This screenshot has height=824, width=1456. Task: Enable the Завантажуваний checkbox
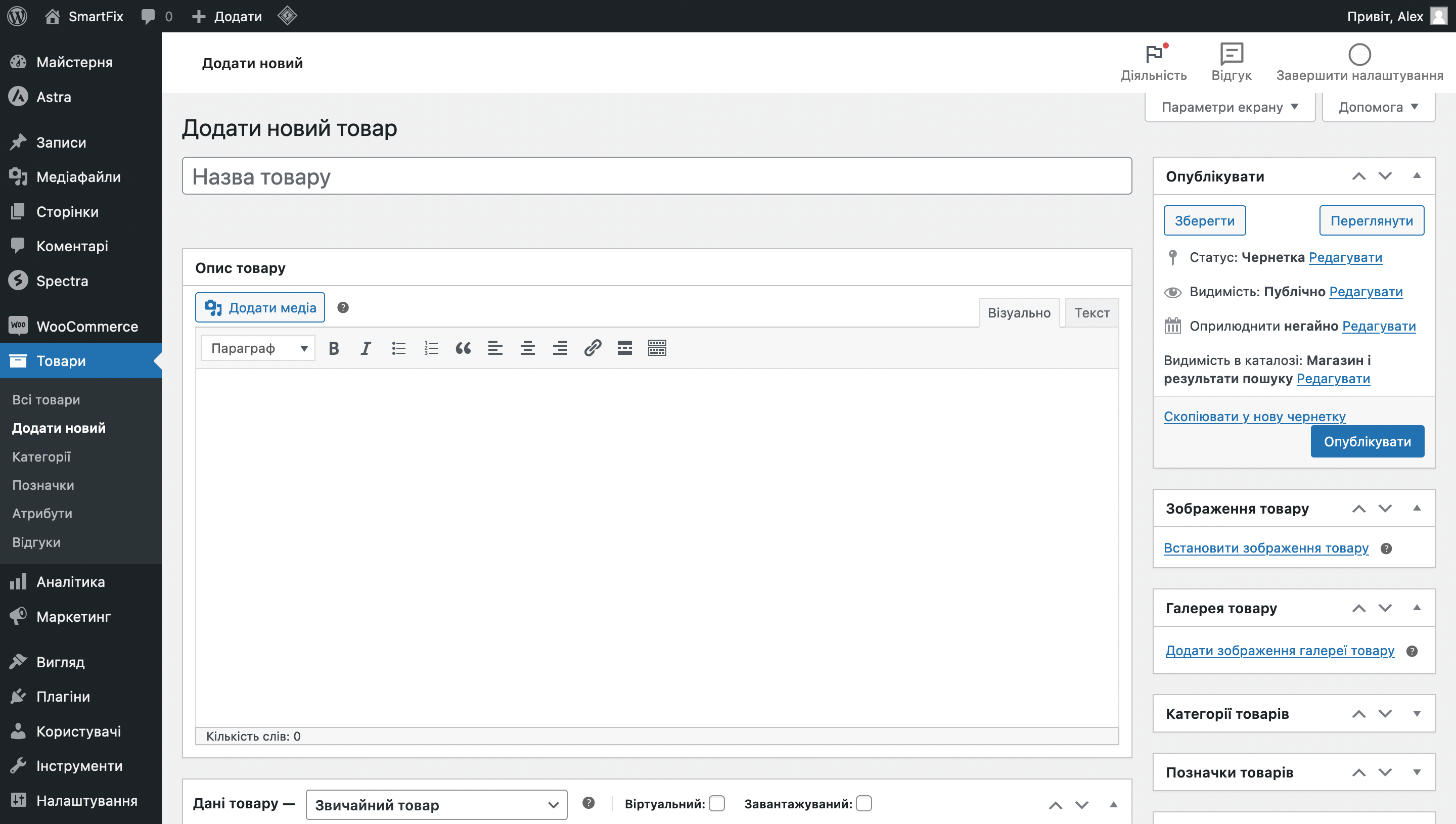tap(864, 803)
